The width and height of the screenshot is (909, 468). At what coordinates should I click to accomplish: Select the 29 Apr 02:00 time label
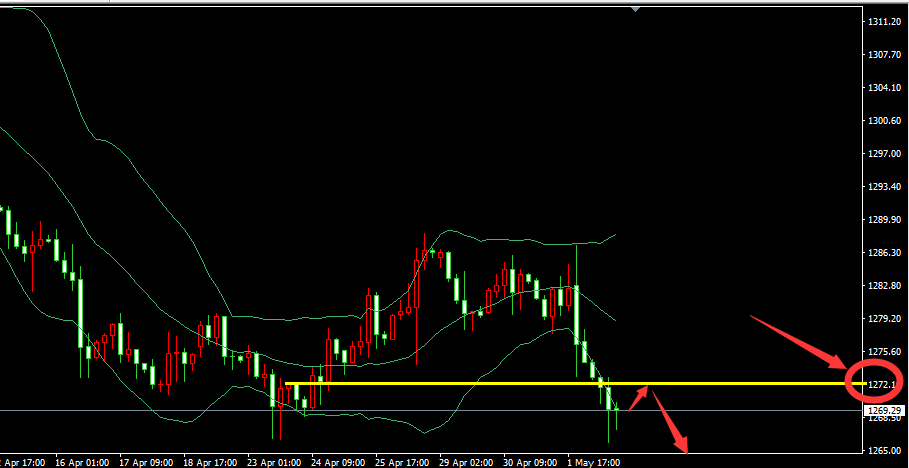pos(466,462)
